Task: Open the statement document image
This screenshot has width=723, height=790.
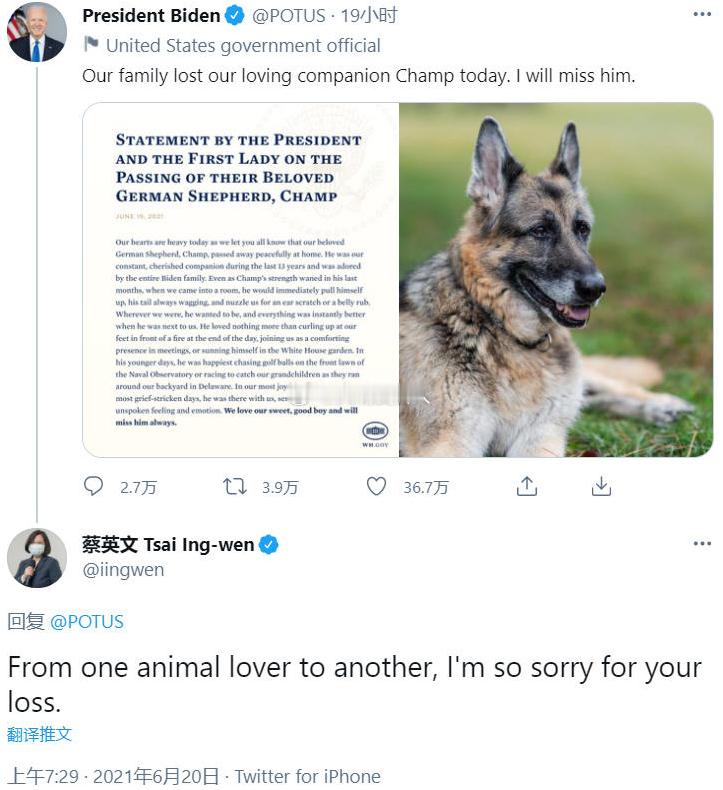Action: point(240,279)
